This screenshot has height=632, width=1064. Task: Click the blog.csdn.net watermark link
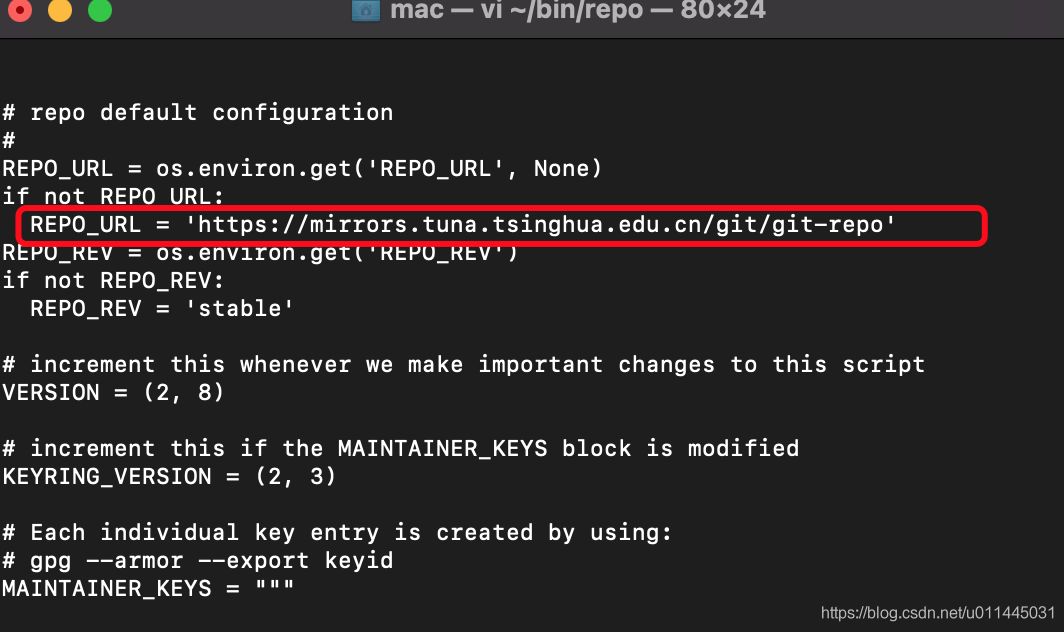(938, 613)
